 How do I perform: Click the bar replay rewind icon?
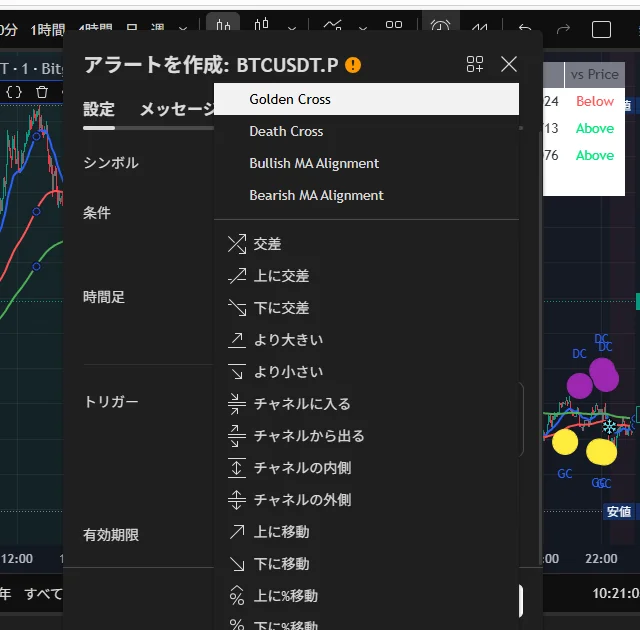tap(481, 26)
